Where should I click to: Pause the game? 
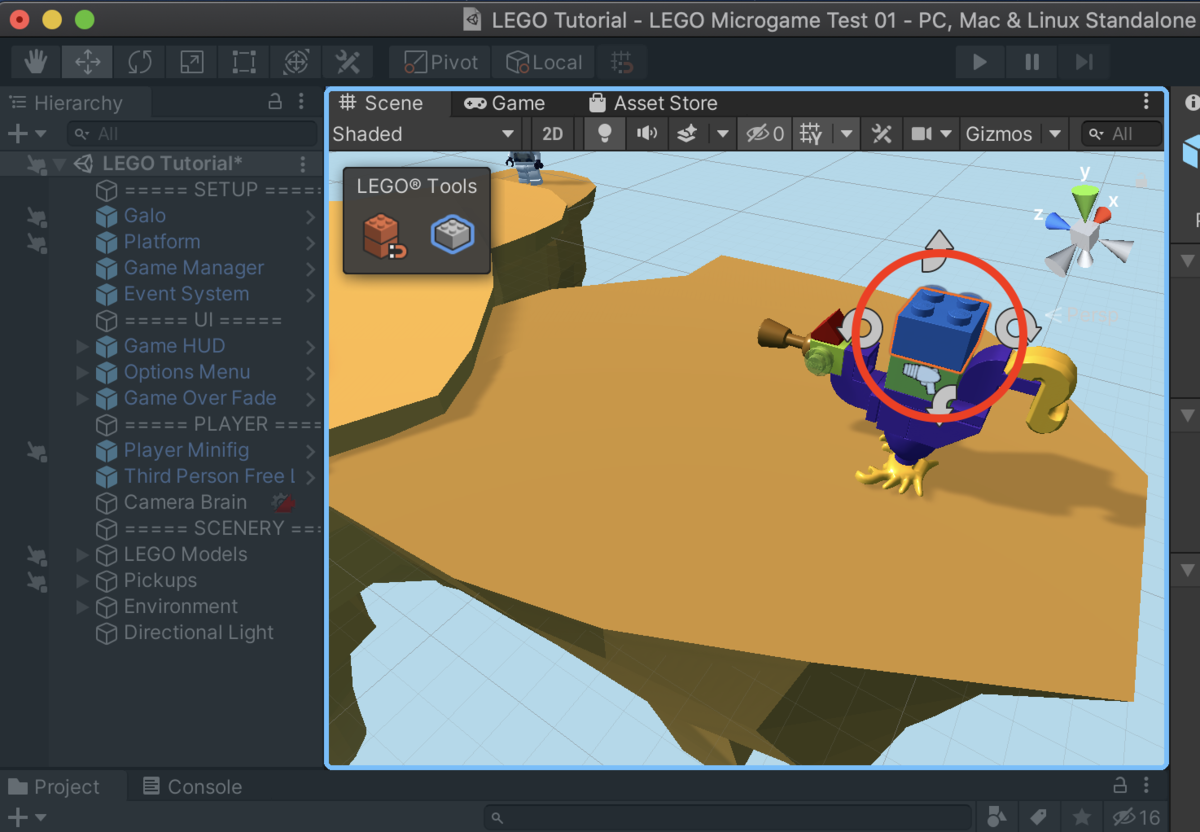point(1032,62)
